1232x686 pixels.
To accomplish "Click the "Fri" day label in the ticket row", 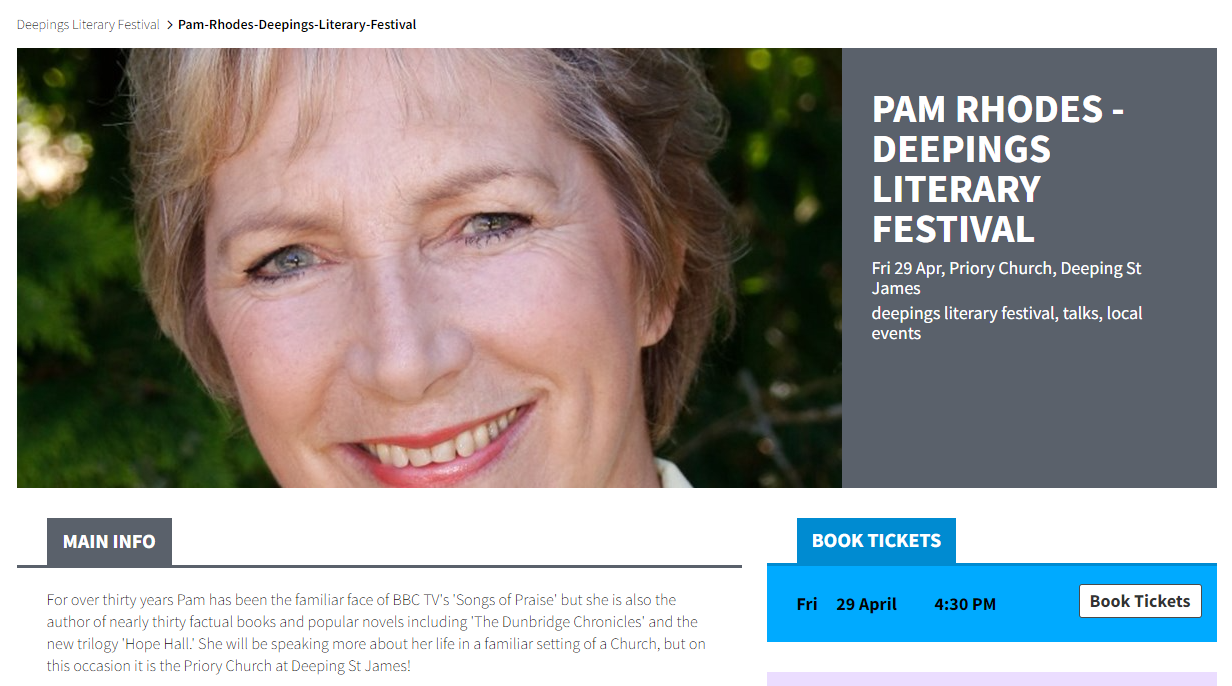I will click(x=807, y=604).
